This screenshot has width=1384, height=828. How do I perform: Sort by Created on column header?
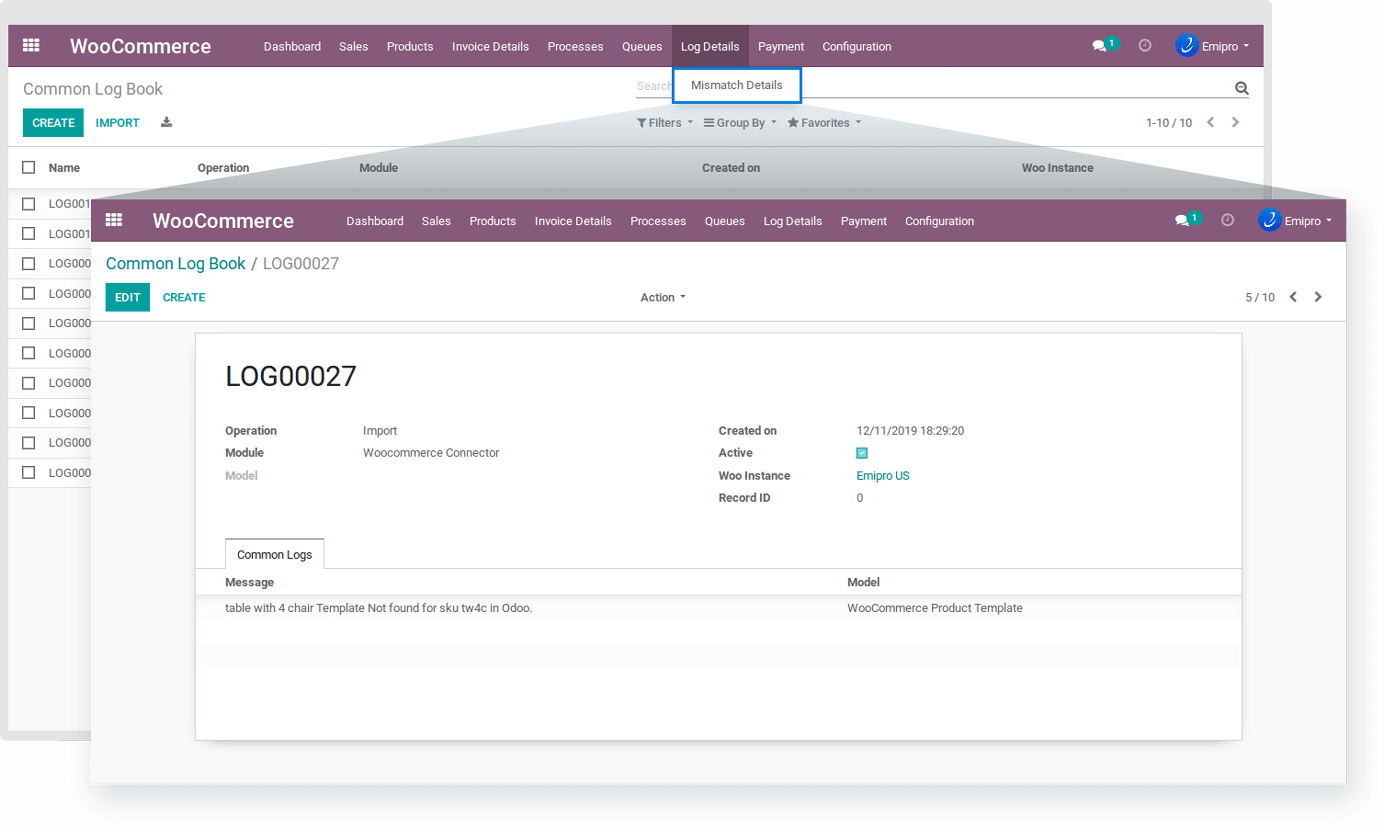click(x=731, y=168)
